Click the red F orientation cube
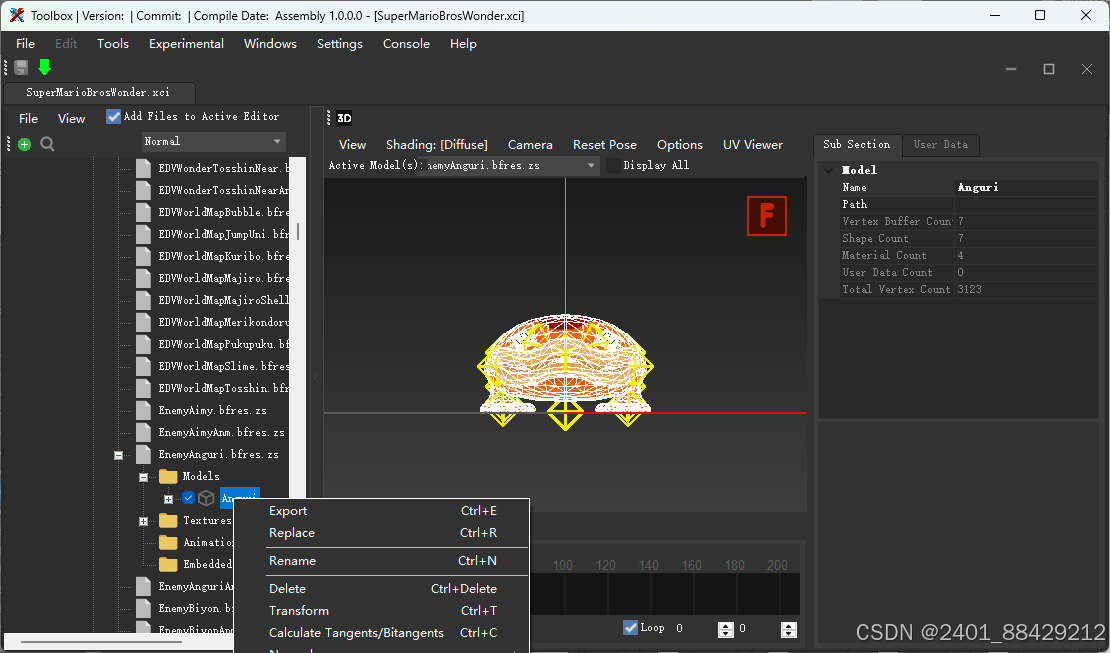The width and height of the screenshot is (1110, 653). coord(767,216)
